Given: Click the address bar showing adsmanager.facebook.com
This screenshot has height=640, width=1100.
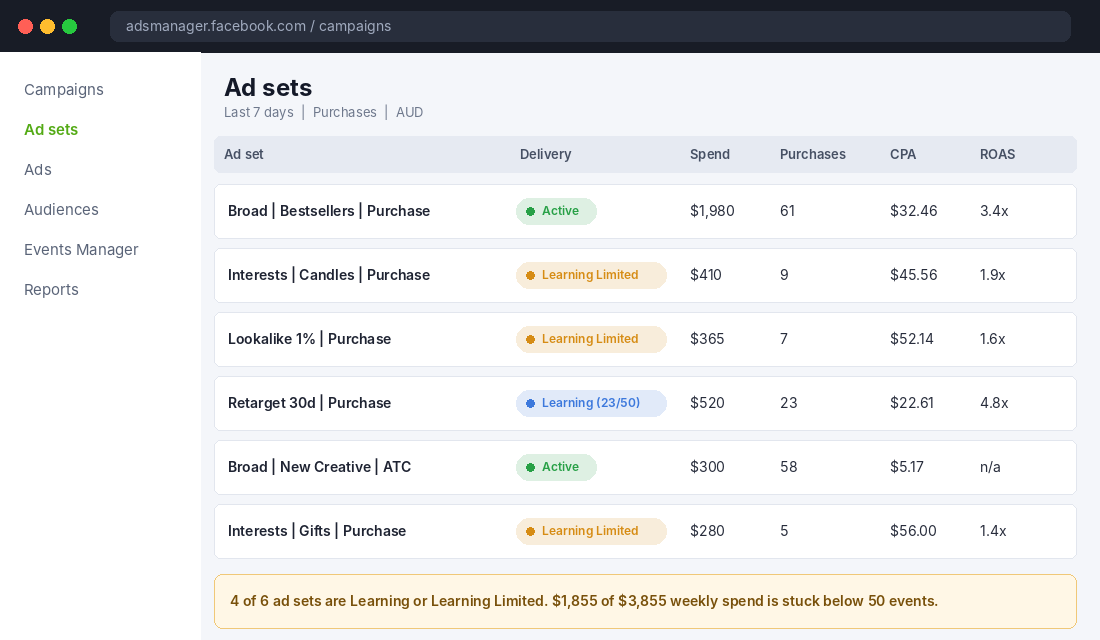Looking at the screenshot, I should (590, 27).
